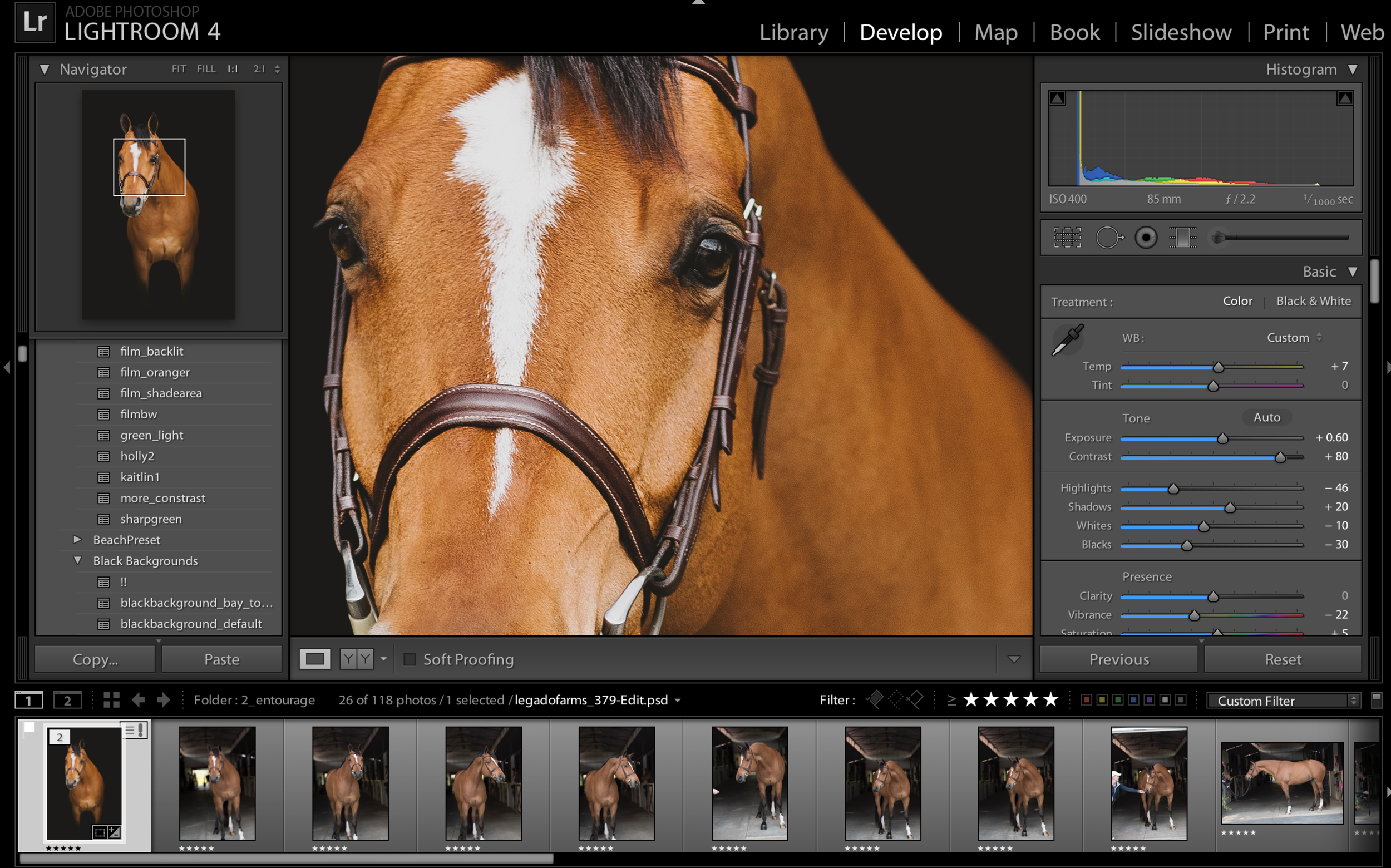Toggle the red color label filter
1391x868 pixels.
(x=1086, y=700)
